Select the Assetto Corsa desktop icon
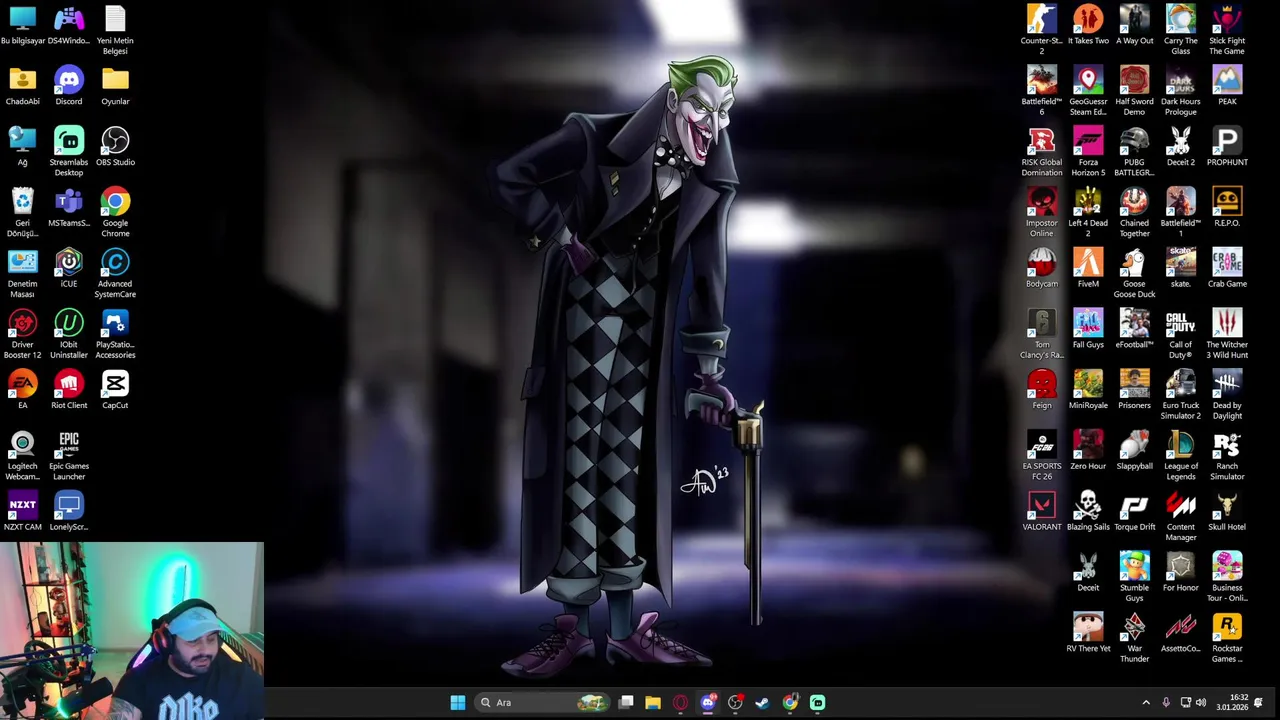This screenshot has width=1280, height=720. [1181, 627]
